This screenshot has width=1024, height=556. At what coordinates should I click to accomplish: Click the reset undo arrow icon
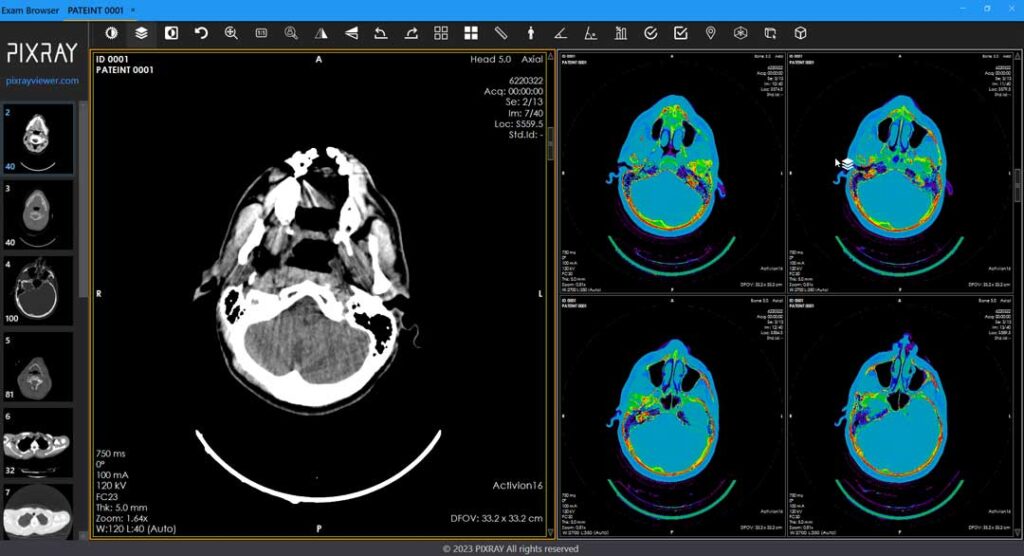pos(201,33)
